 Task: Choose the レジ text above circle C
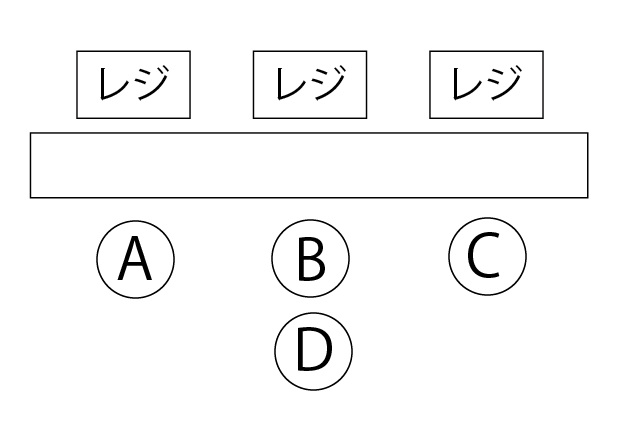click(486, 84)
